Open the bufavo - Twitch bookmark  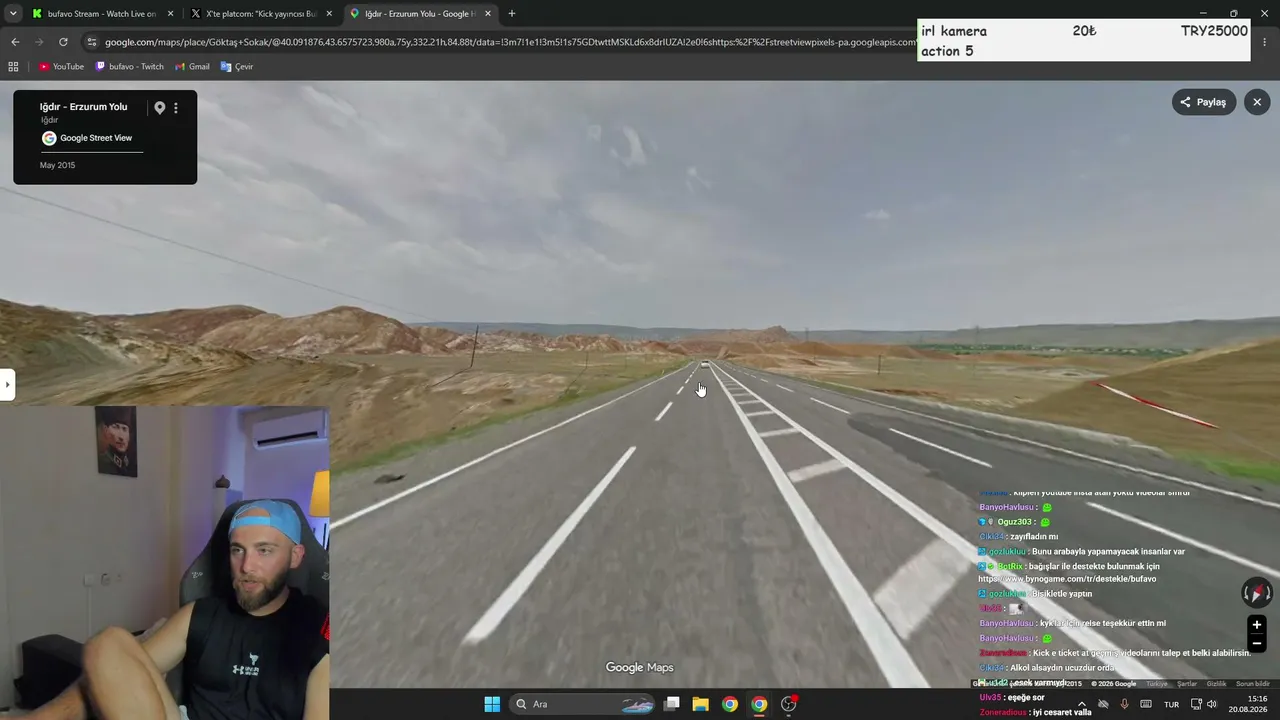point(129,67)
